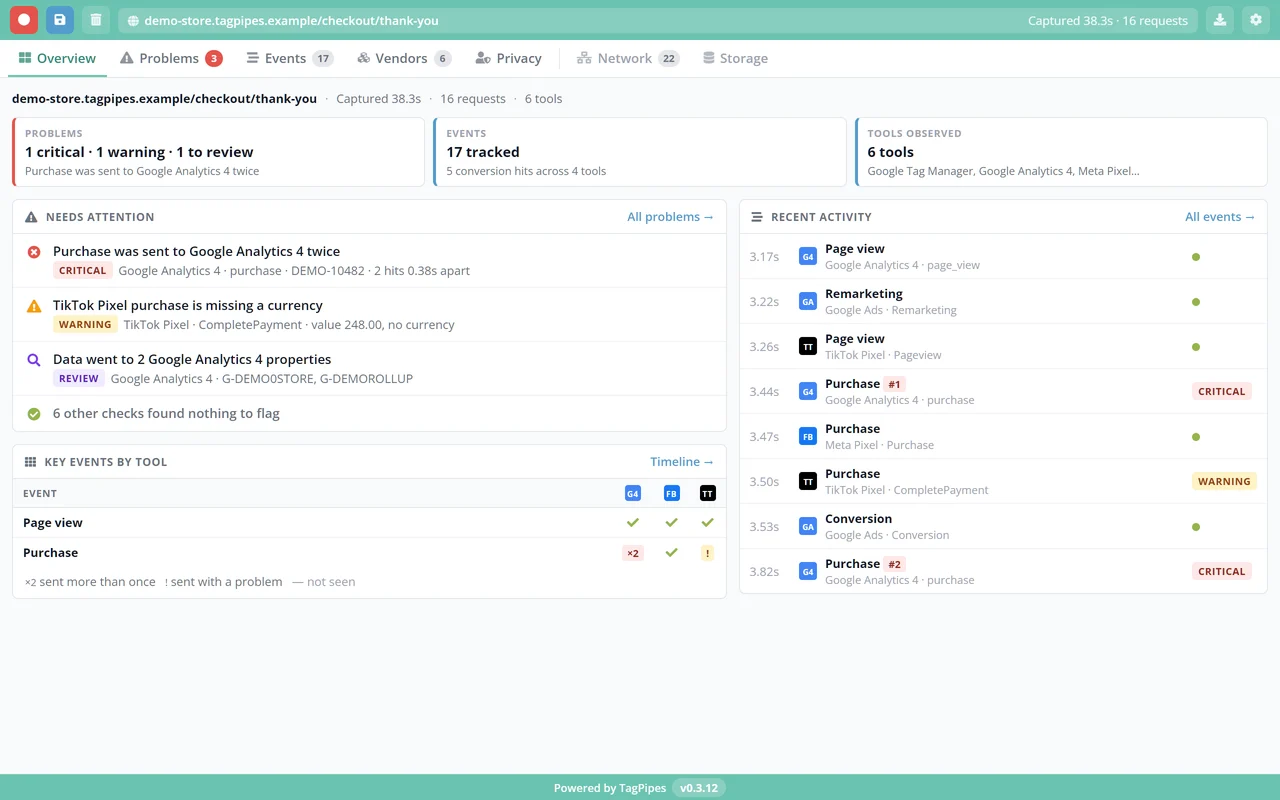Viewport: 1280px width, 800px height.
Task: Clear the capture with the trash icon
Action: 95,20
